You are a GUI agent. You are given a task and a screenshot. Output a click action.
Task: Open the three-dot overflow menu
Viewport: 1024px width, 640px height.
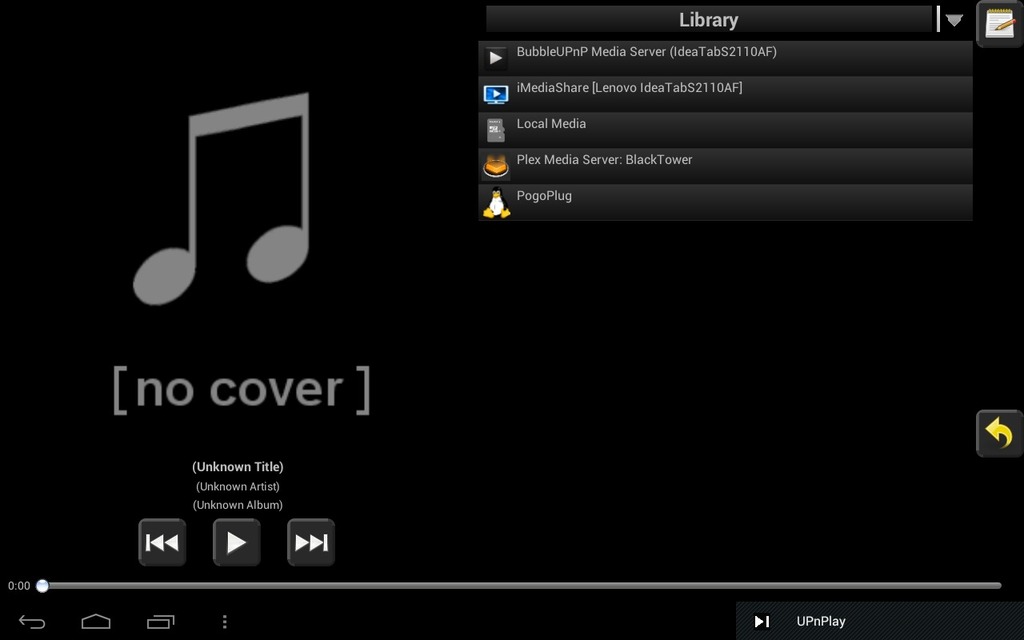click(x=225, y=622)
